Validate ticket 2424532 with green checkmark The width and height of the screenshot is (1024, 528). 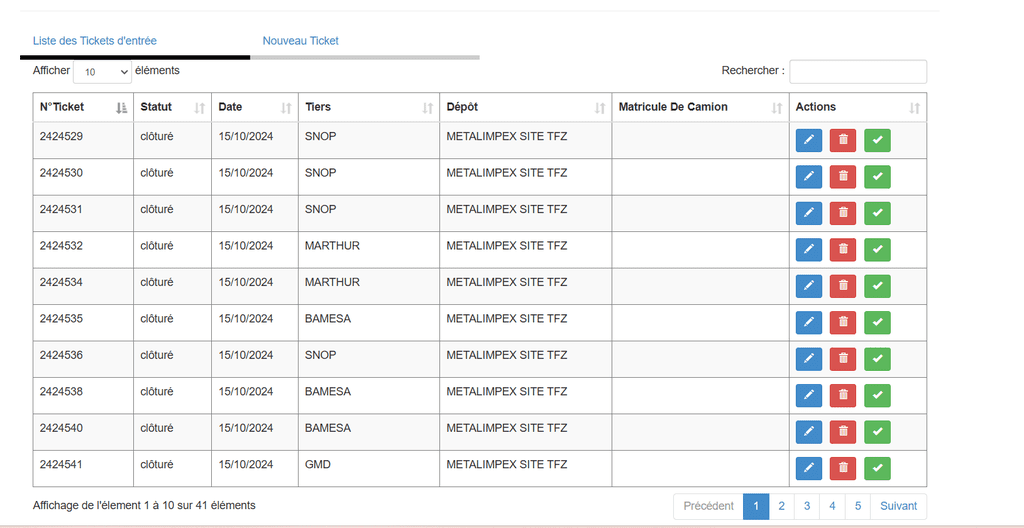[x=878, y=250]
